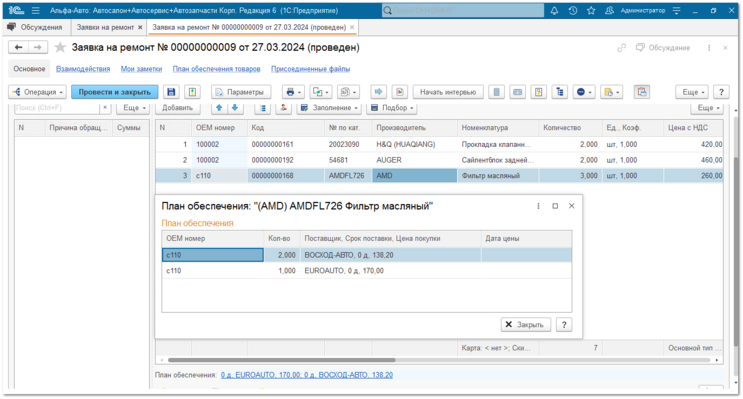743x399 pixels.
Task: Clear the left panel search field
Action: (105, 108)
